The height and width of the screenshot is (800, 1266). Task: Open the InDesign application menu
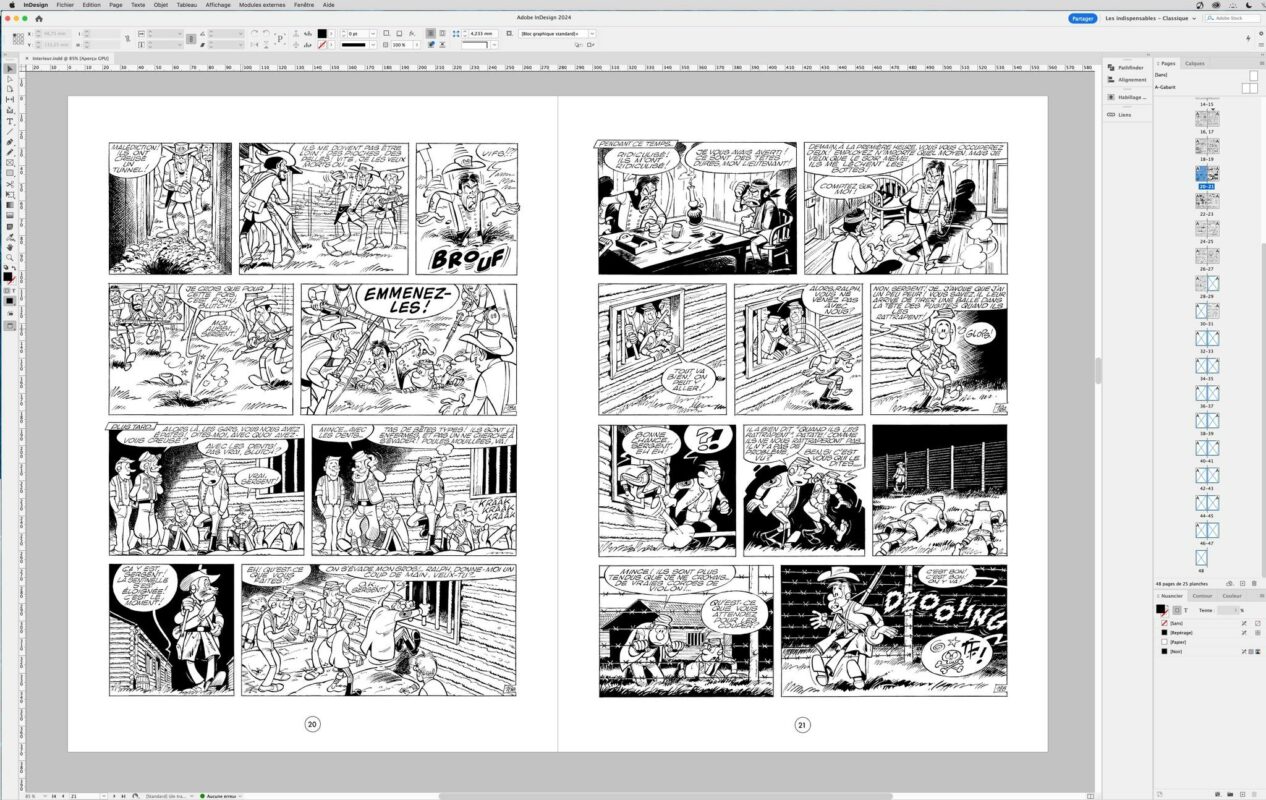[x=35, y=5]
